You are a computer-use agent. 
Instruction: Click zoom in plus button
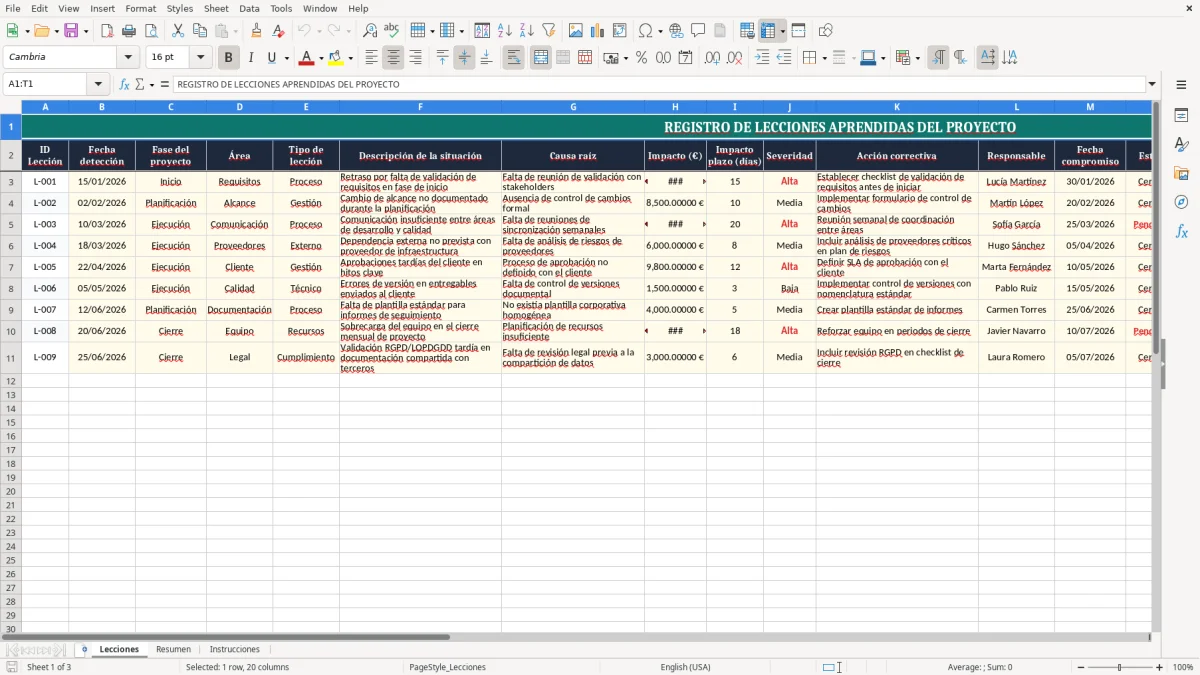tap(1160, 667)
